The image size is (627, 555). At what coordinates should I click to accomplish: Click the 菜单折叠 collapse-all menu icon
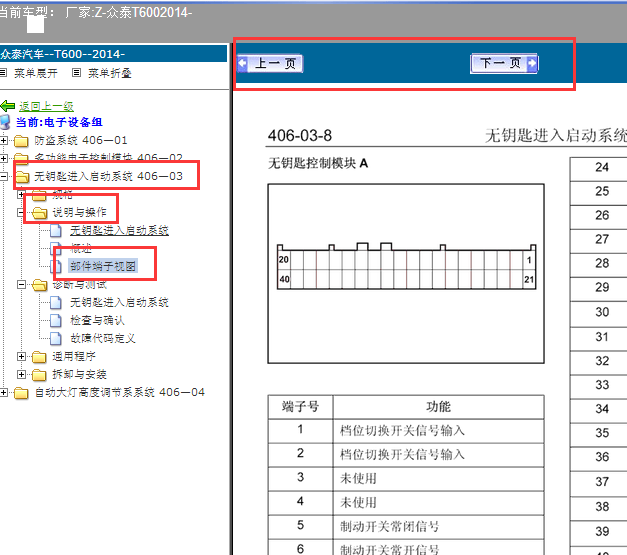click(x=76, y=73)
